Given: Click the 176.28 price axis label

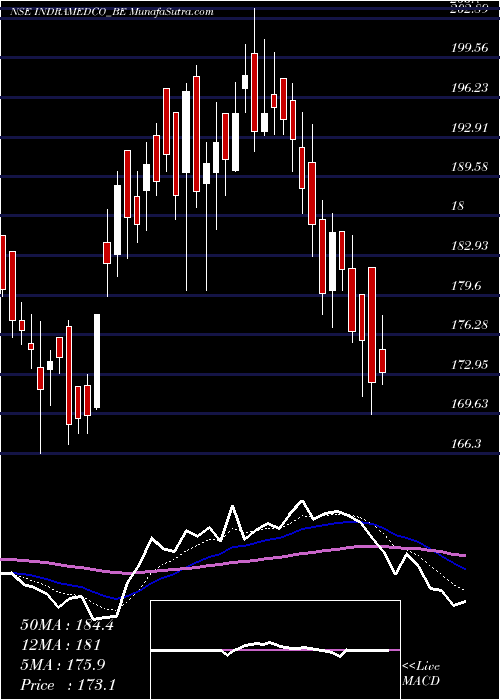Looking at the screenshot, I should coord(469,325).
